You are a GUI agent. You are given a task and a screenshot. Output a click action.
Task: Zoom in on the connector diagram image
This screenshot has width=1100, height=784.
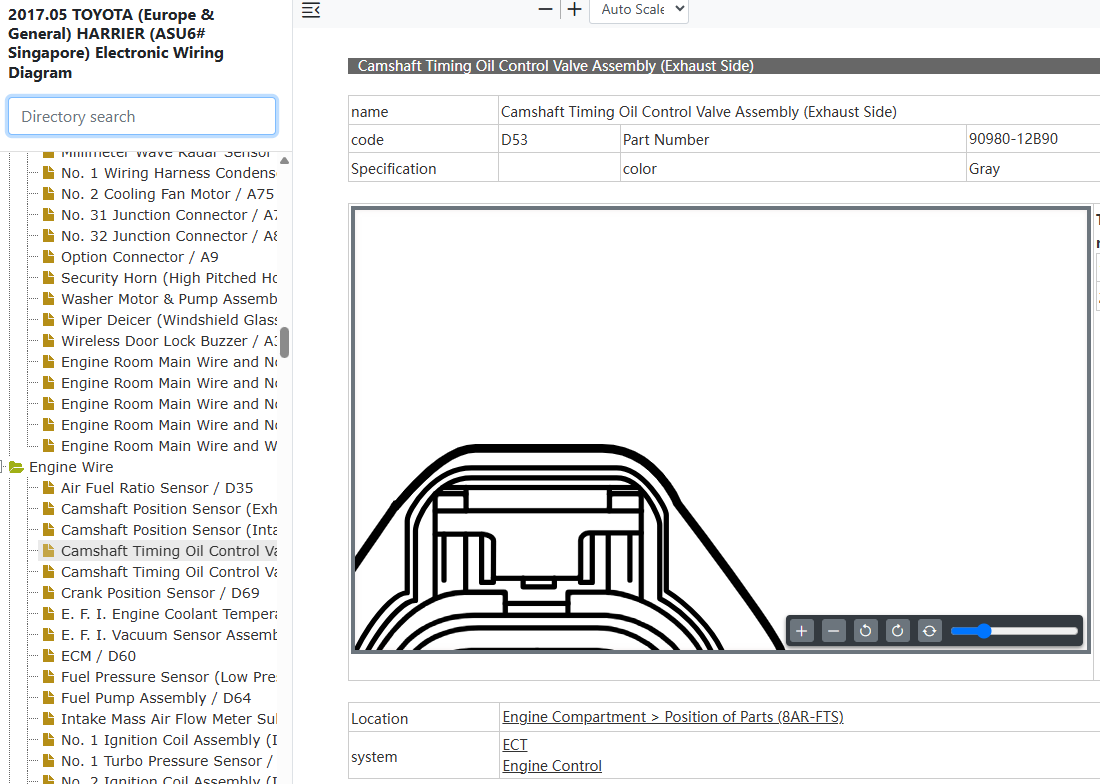[x=801, y=630]
